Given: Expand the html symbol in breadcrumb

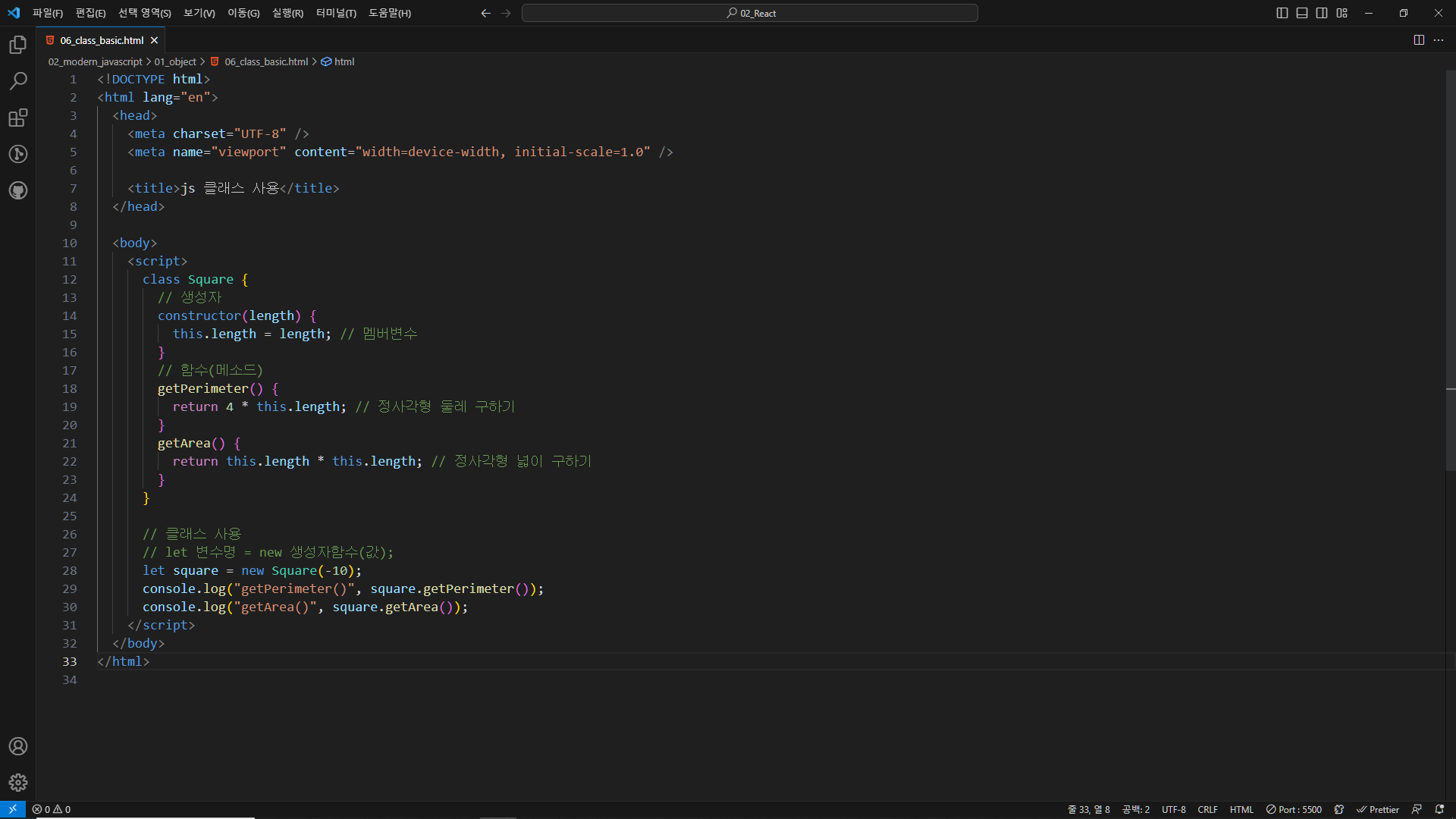Looking at the screenshot, I should click(x=344, y=61).
